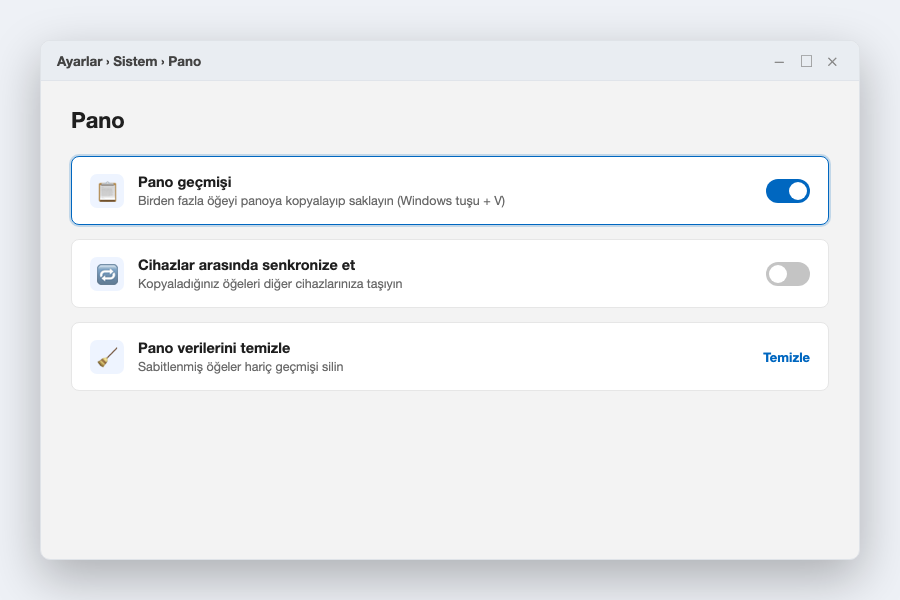Viewport: 900px width, 600px height.
Task: Click the chevron between Sistem and Pano
Action: (x=162, y=62)
